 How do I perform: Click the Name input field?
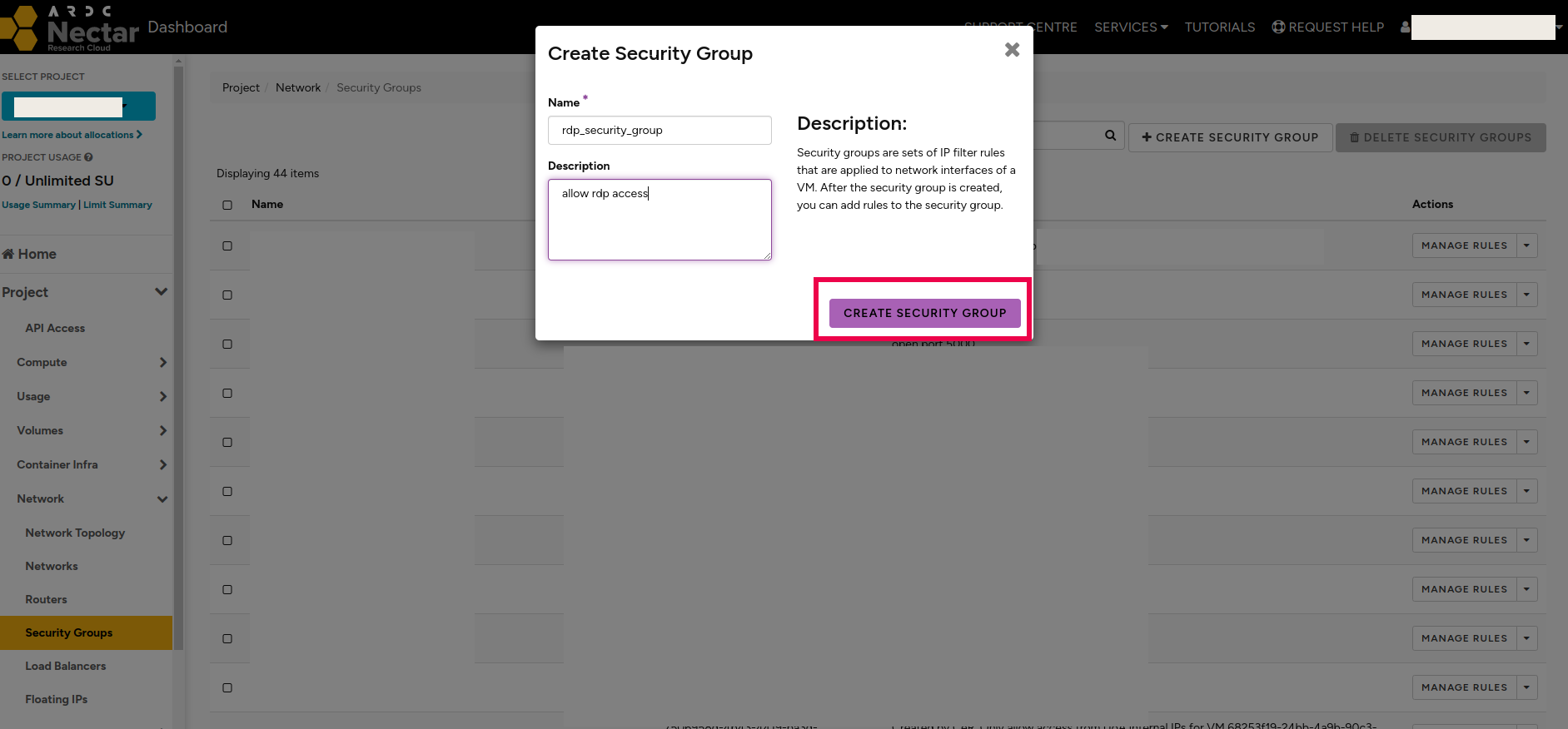pos(660,130)
